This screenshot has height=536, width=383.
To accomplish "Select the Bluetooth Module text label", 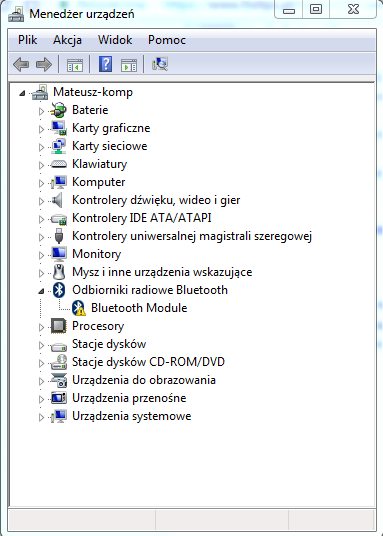I will point(139,308).
